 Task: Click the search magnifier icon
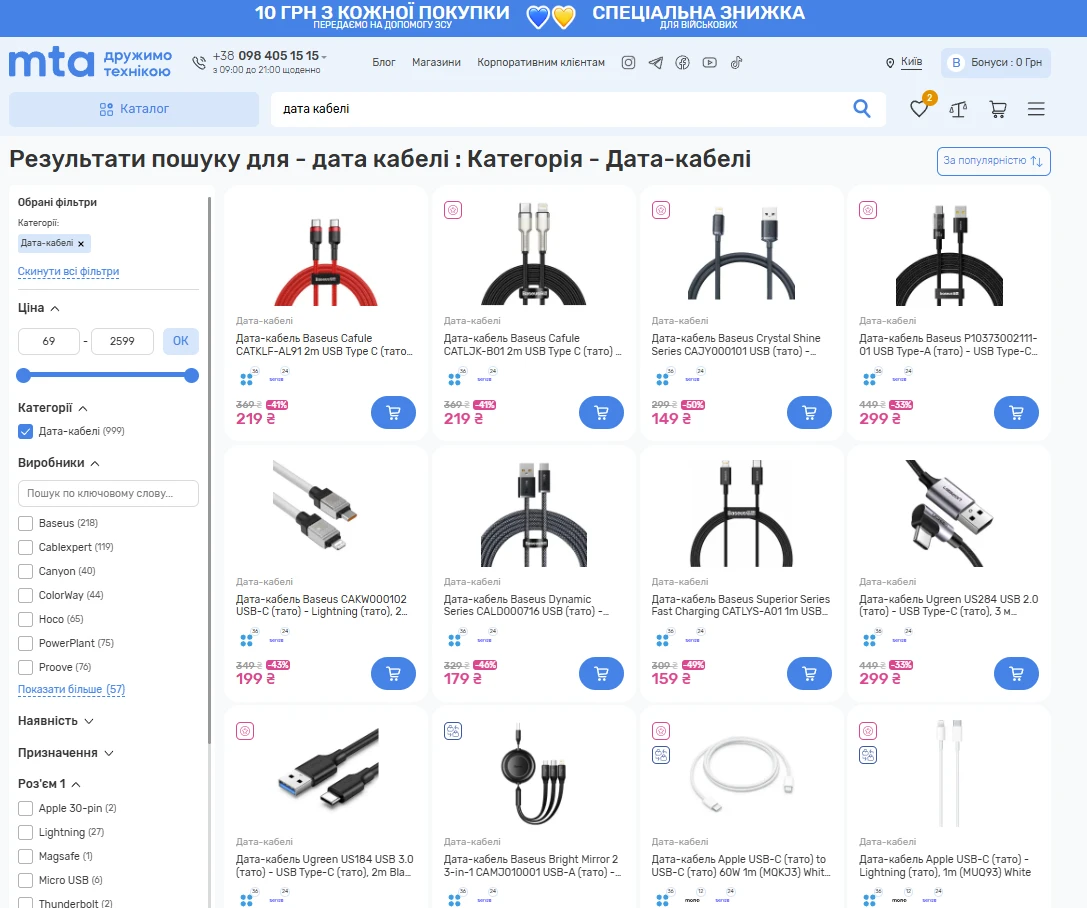[x=862, y=108]
